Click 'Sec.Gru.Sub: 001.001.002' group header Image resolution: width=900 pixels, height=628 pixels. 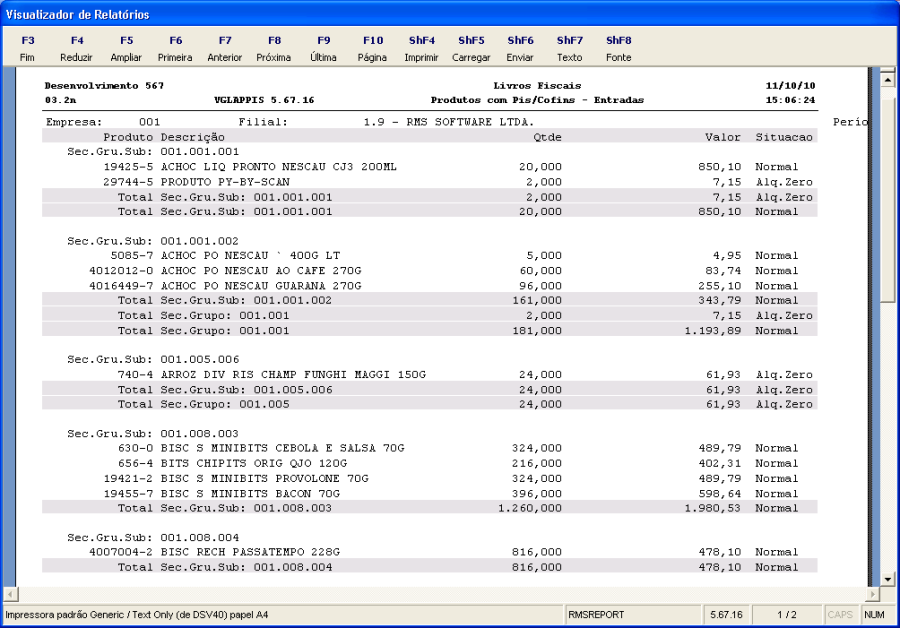(153, 241)
